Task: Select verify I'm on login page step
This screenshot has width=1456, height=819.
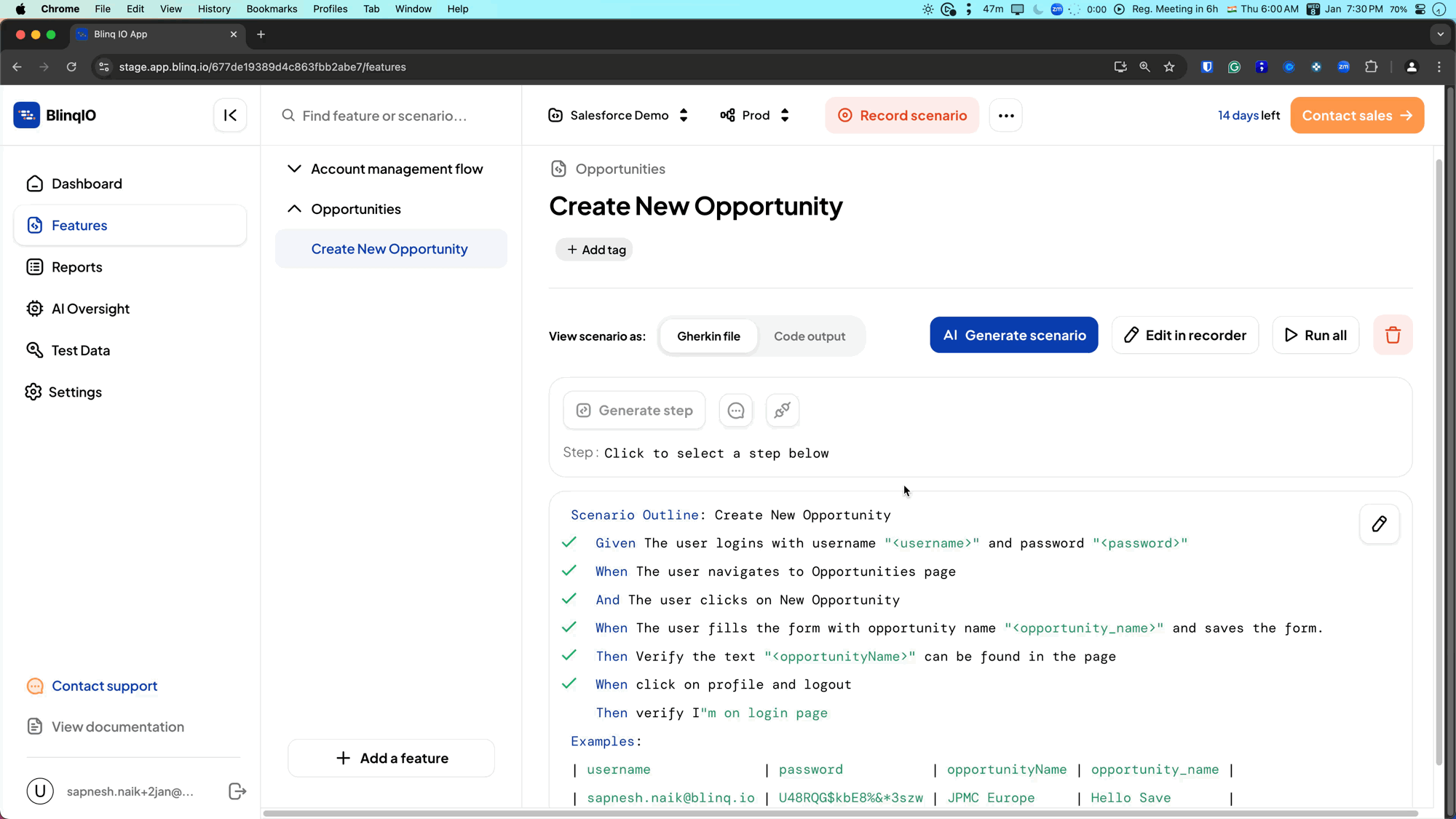Action: (711, 713)
